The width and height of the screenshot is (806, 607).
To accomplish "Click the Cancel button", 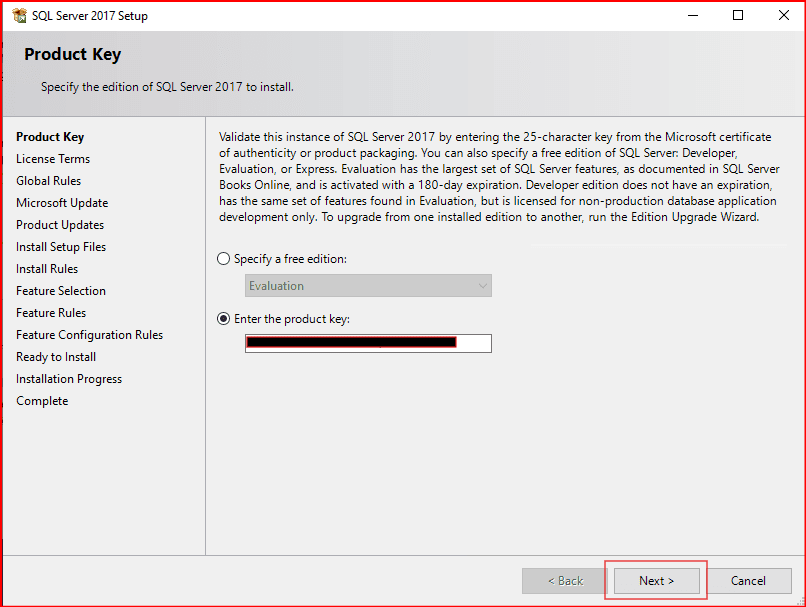I will click(x=747, y=581).
